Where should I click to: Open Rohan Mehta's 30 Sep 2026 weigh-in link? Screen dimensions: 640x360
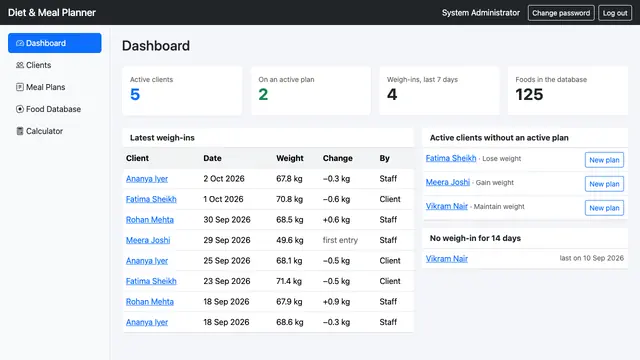tap(150, 220)
